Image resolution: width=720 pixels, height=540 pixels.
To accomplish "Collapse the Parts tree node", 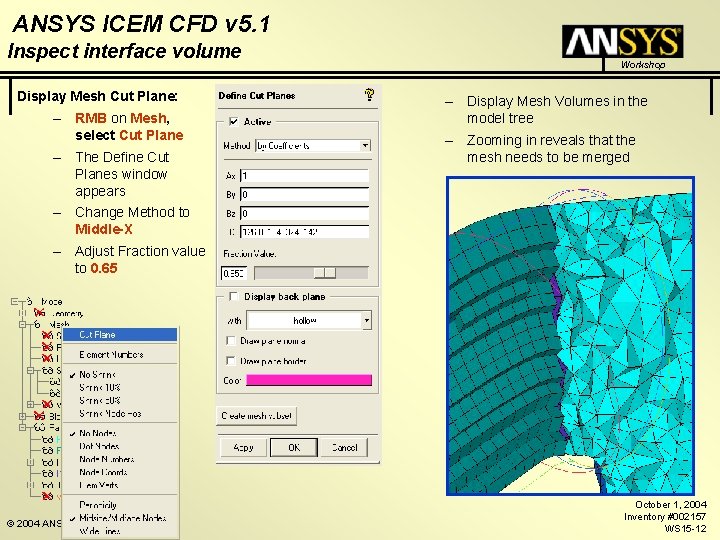I will (x=22, y=428).
